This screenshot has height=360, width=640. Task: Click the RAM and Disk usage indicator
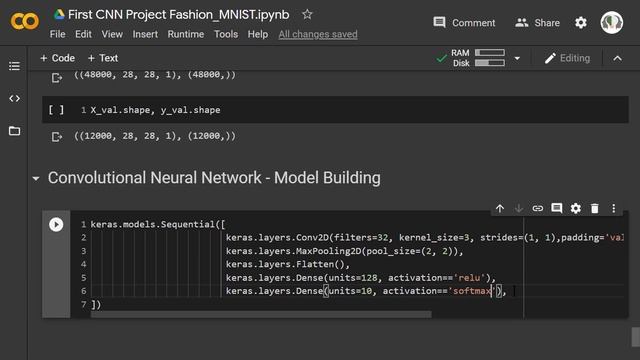click(x=478, y=58)
